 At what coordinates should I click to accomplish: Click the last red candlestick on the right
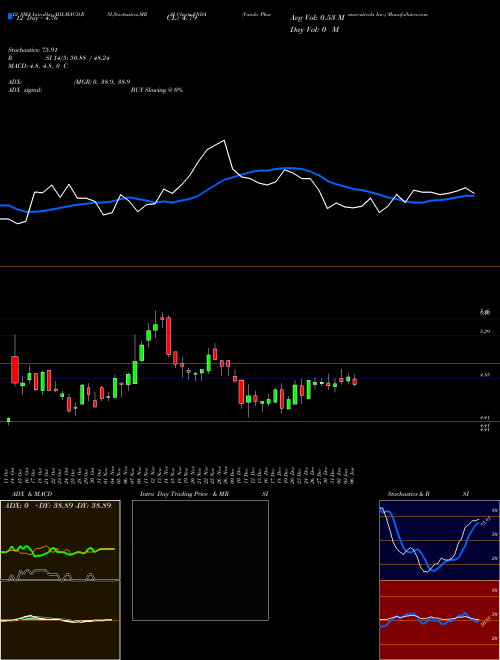point(355,381)
